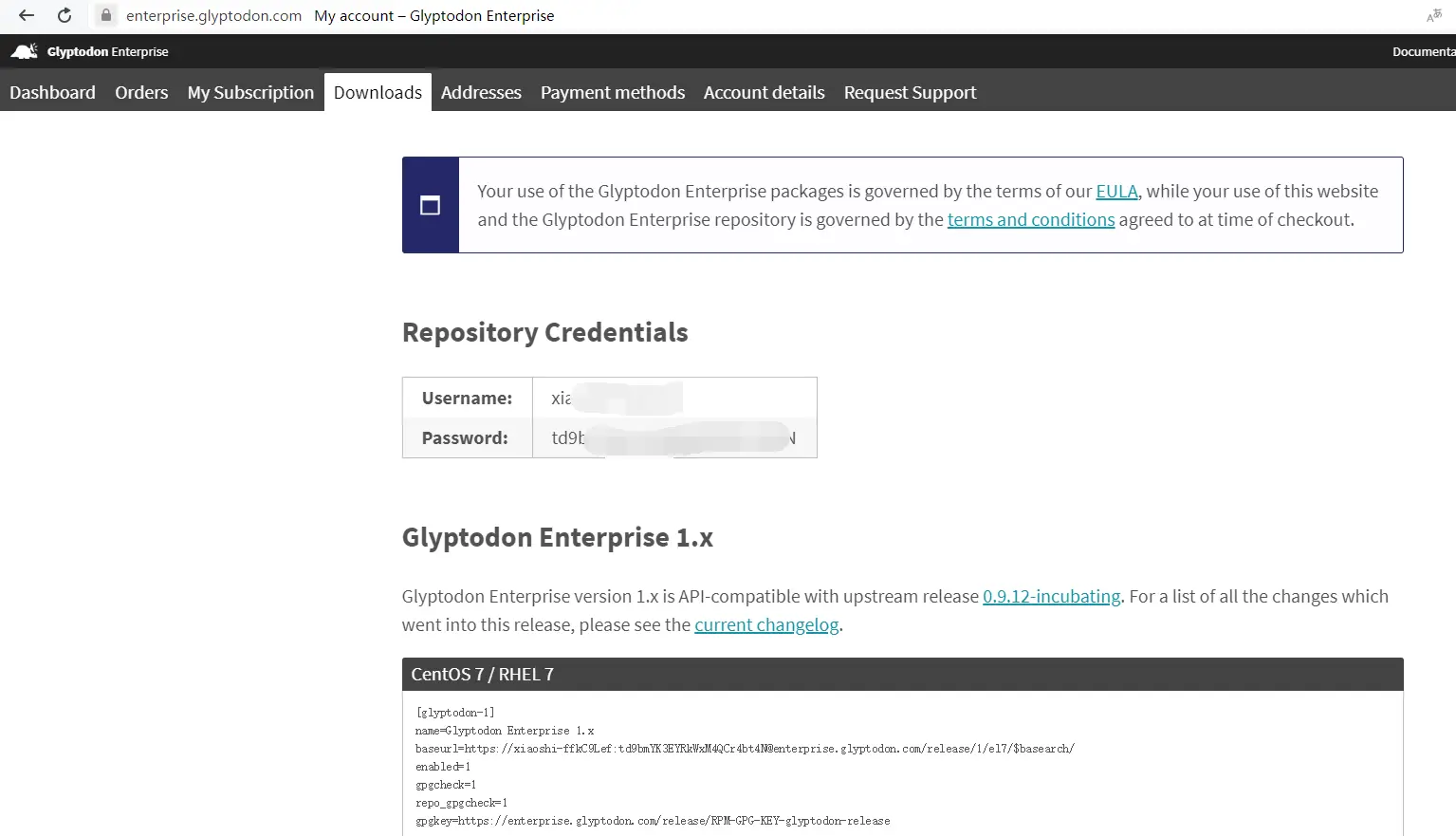Click the browser back arrow
This screenshot has width=1456, height=836.
27,15
